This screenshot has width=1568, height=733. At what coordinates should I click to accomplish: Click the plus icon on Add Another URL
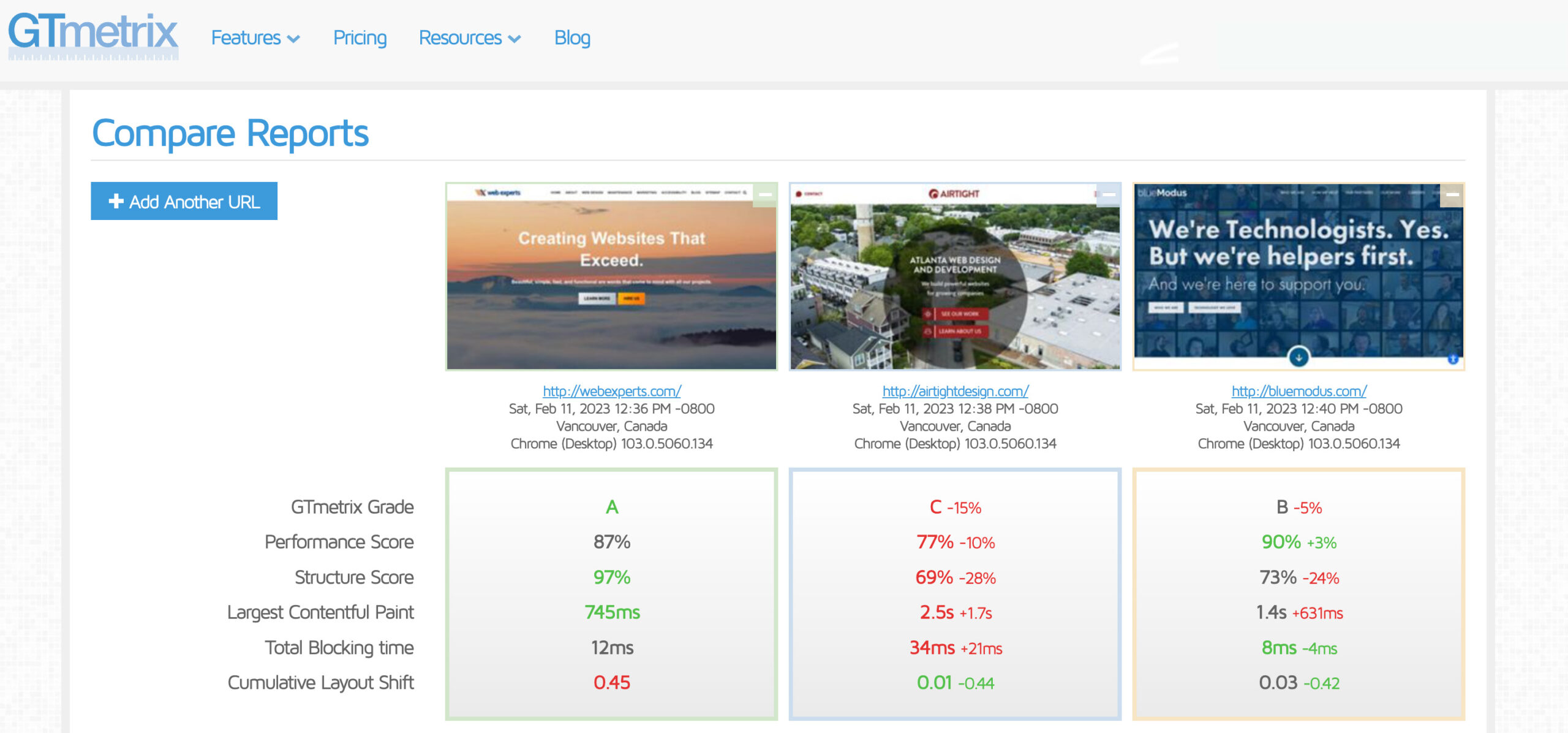116,201
